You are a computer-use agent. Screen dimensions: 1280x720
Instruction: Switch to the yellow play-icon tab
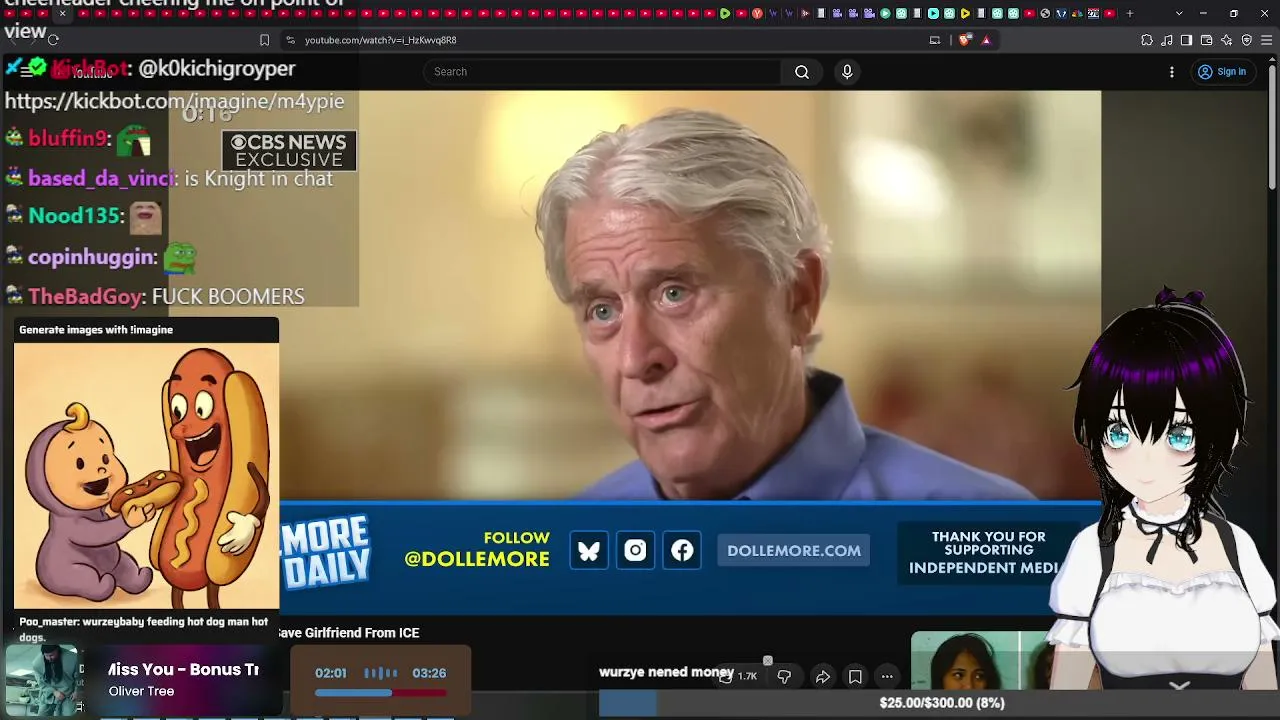(x=965, y=13)
